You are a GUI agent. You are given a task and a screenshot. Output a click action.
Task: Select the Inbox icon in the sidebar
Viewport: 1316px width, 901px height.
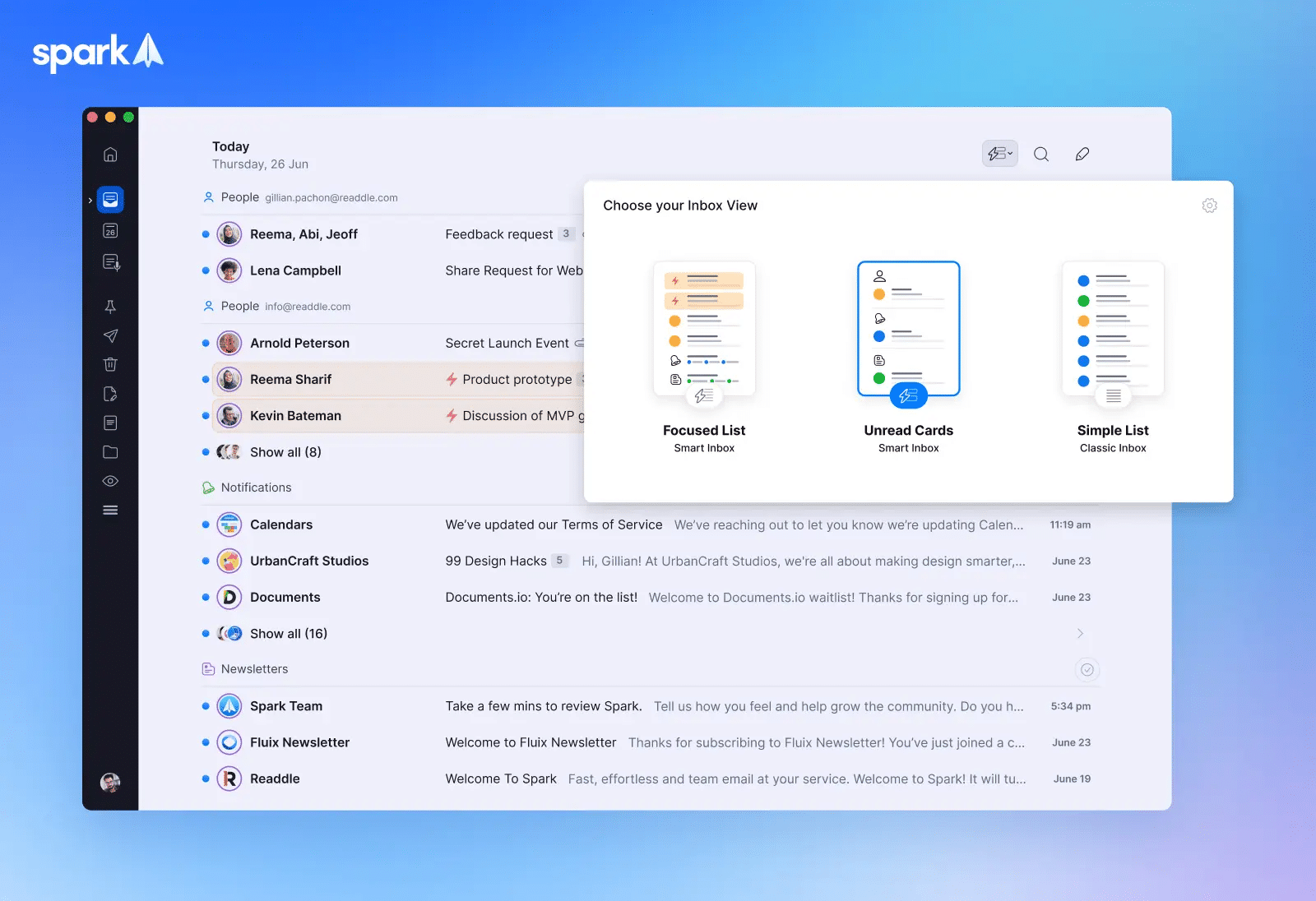[110, 200]
